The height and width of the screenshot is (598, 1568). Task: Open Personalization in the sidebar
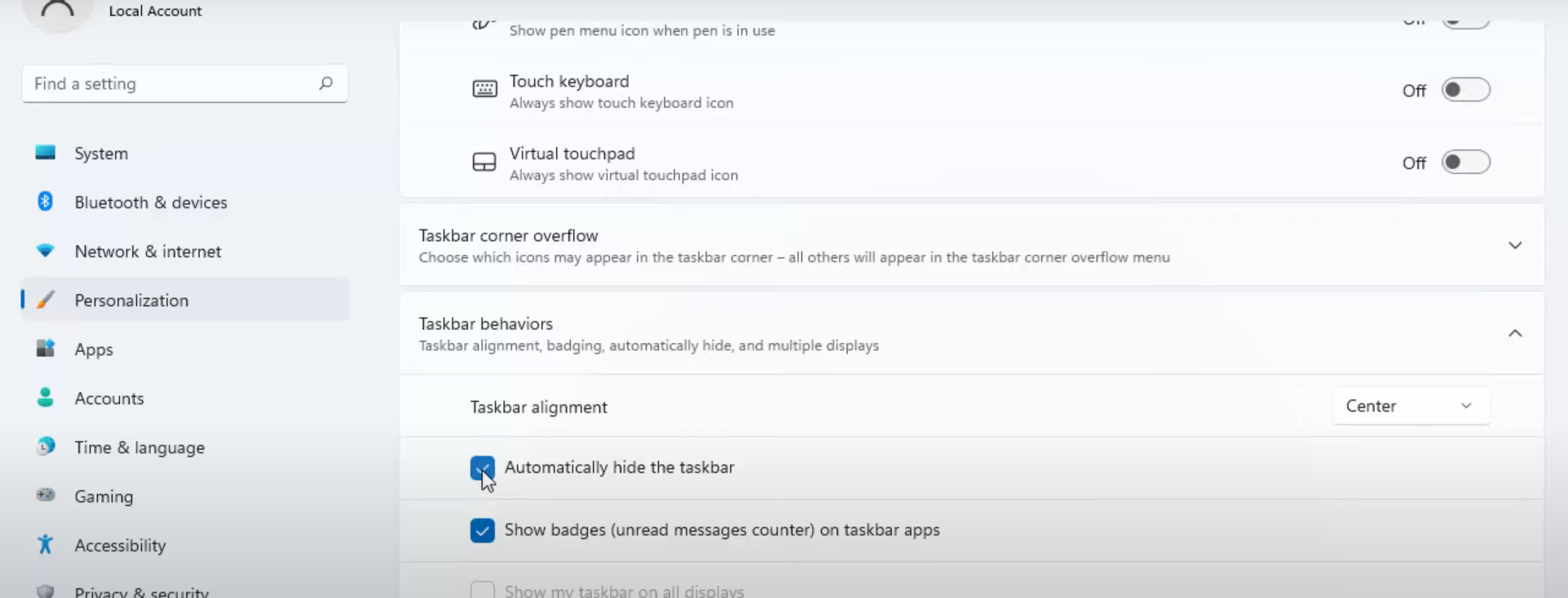131,300
